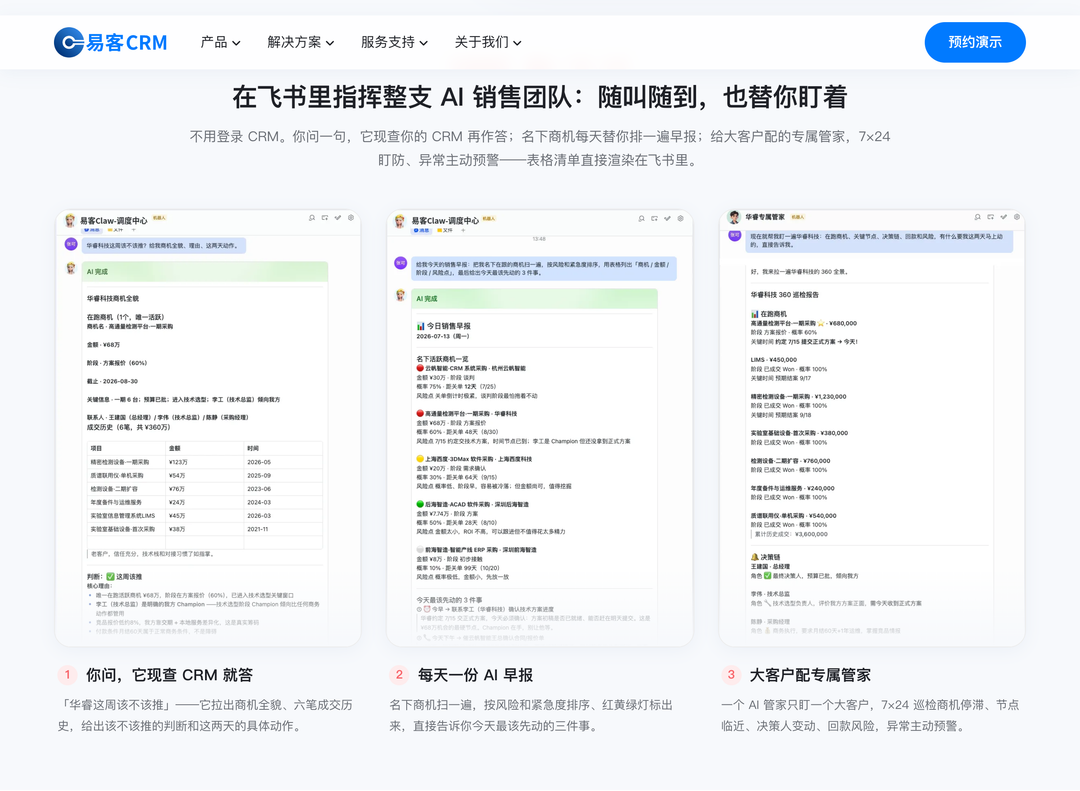
Task: Click the 预约演示 button
Action: pyautogui.click(x=975, y=42)
